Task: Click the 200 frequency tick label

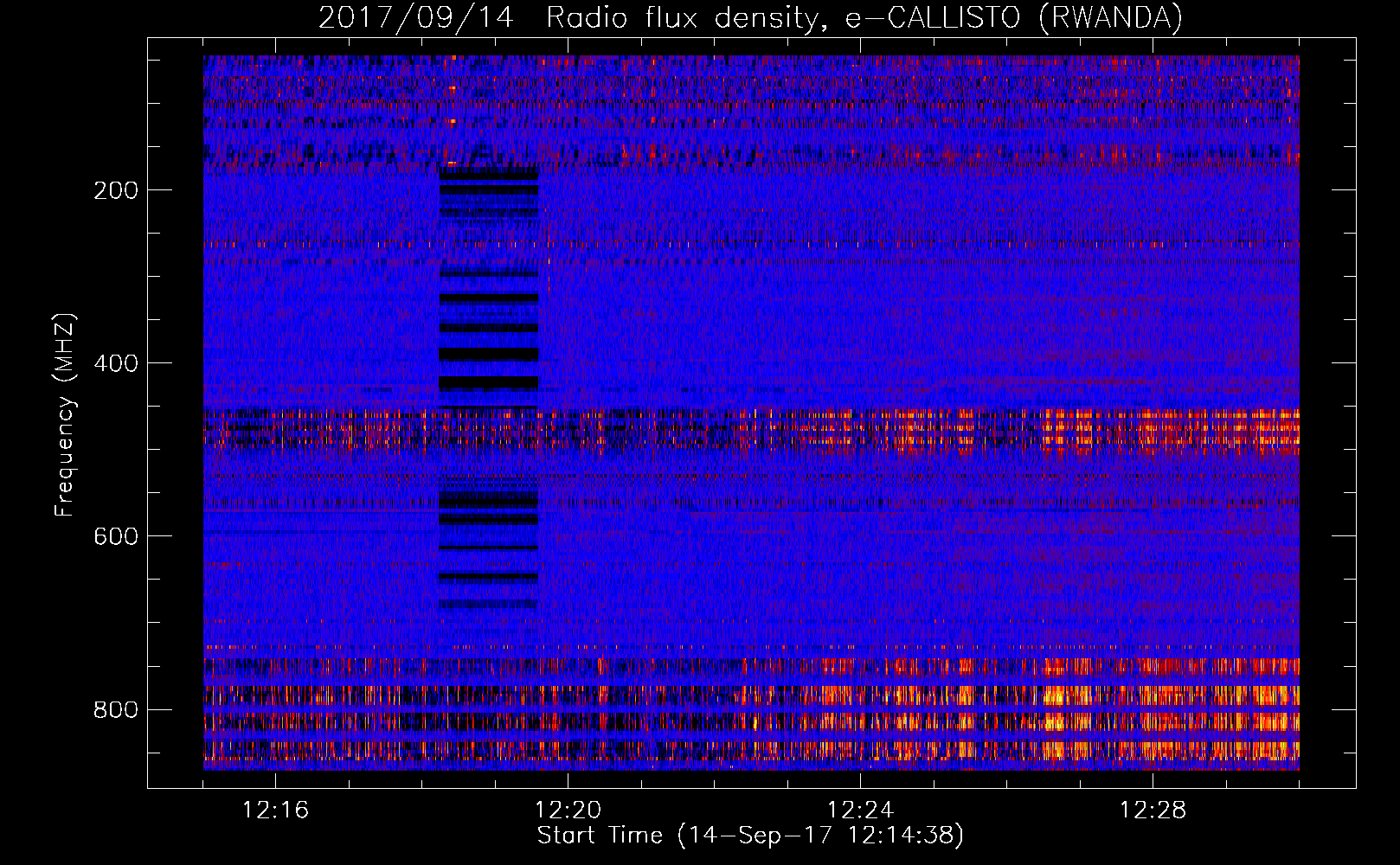Action: [x=116, y=191]
